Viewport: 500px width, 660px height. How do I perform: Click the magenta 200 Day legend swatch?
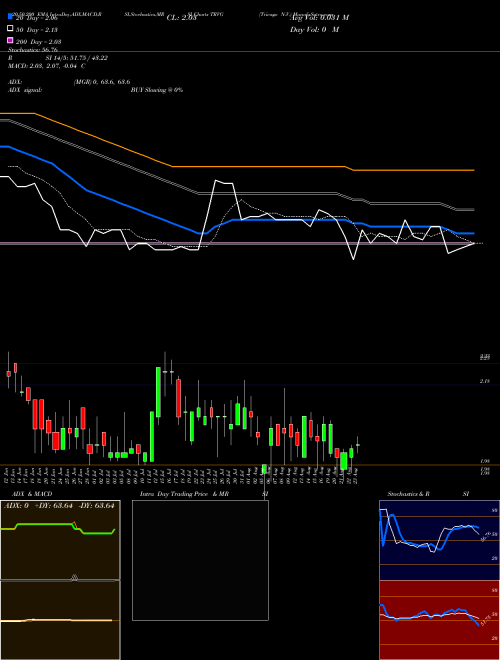[x=10, y=40]
